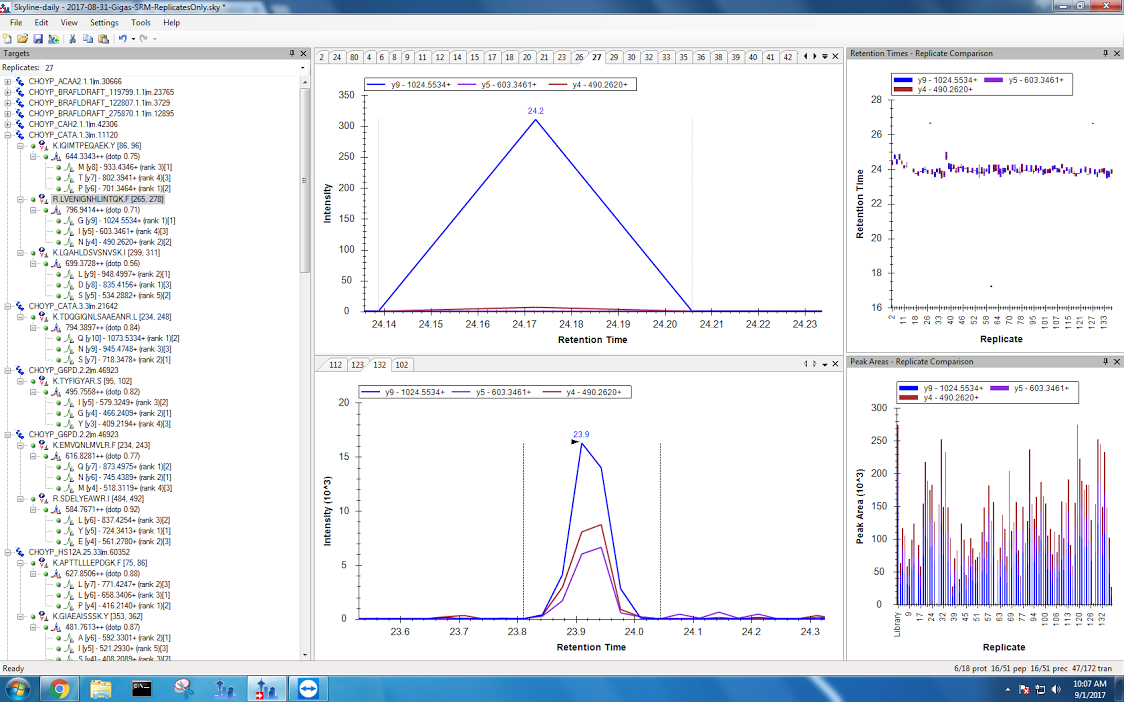Open the Settings menu
Screen dimensions: 1124x702
pyautogui.click(x=103, y=22)
